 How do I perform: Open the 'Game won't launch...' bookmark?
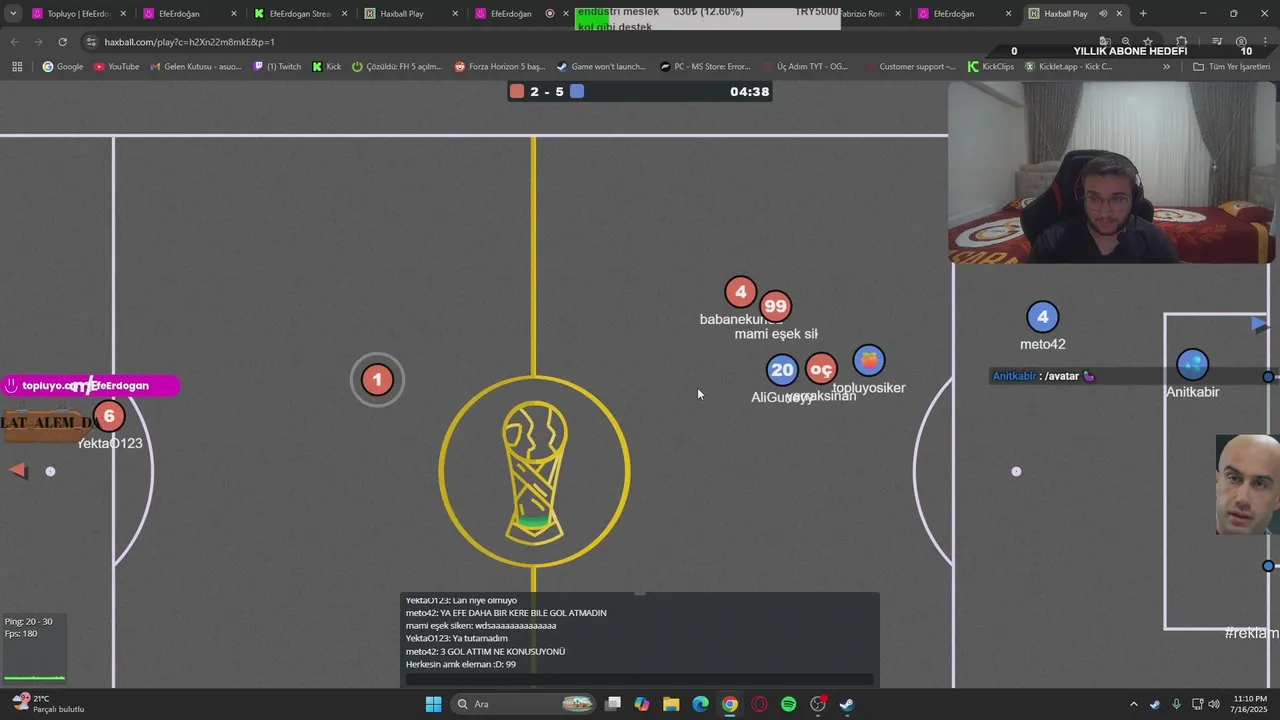coord(601,67)
